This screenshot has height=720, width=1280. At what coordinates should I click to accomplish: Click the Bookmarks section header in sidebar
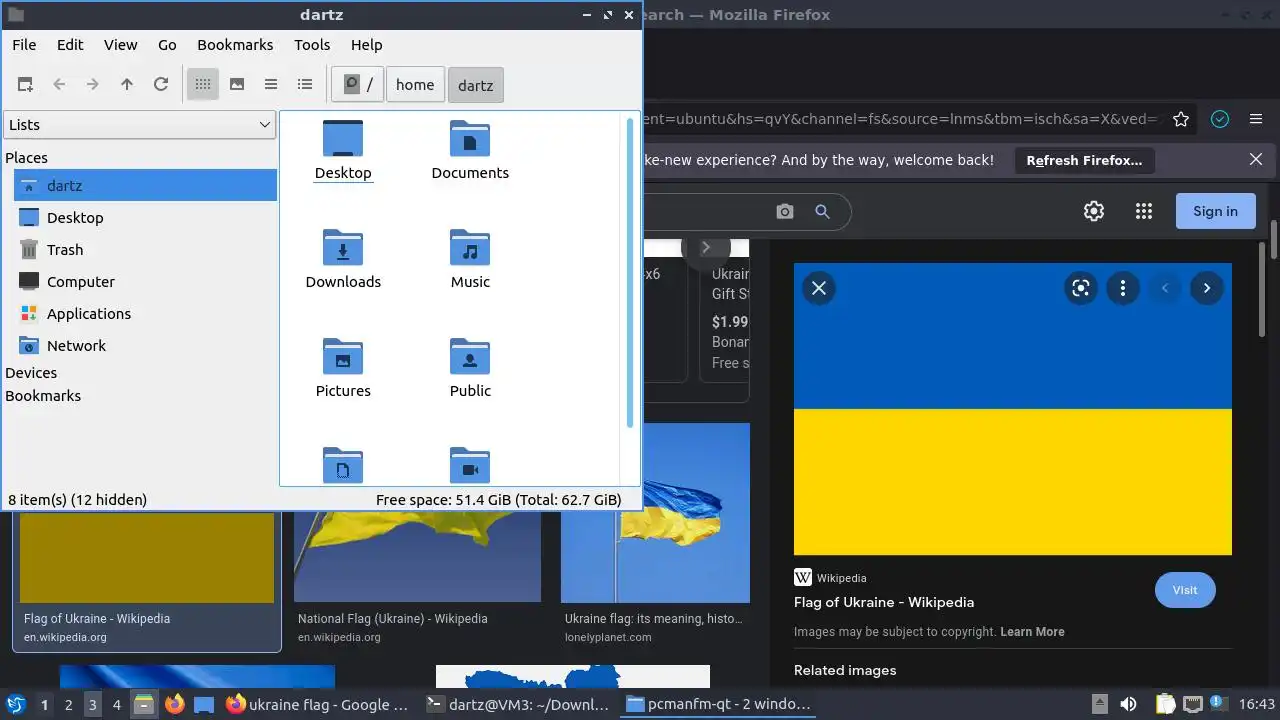pos(43,396)
